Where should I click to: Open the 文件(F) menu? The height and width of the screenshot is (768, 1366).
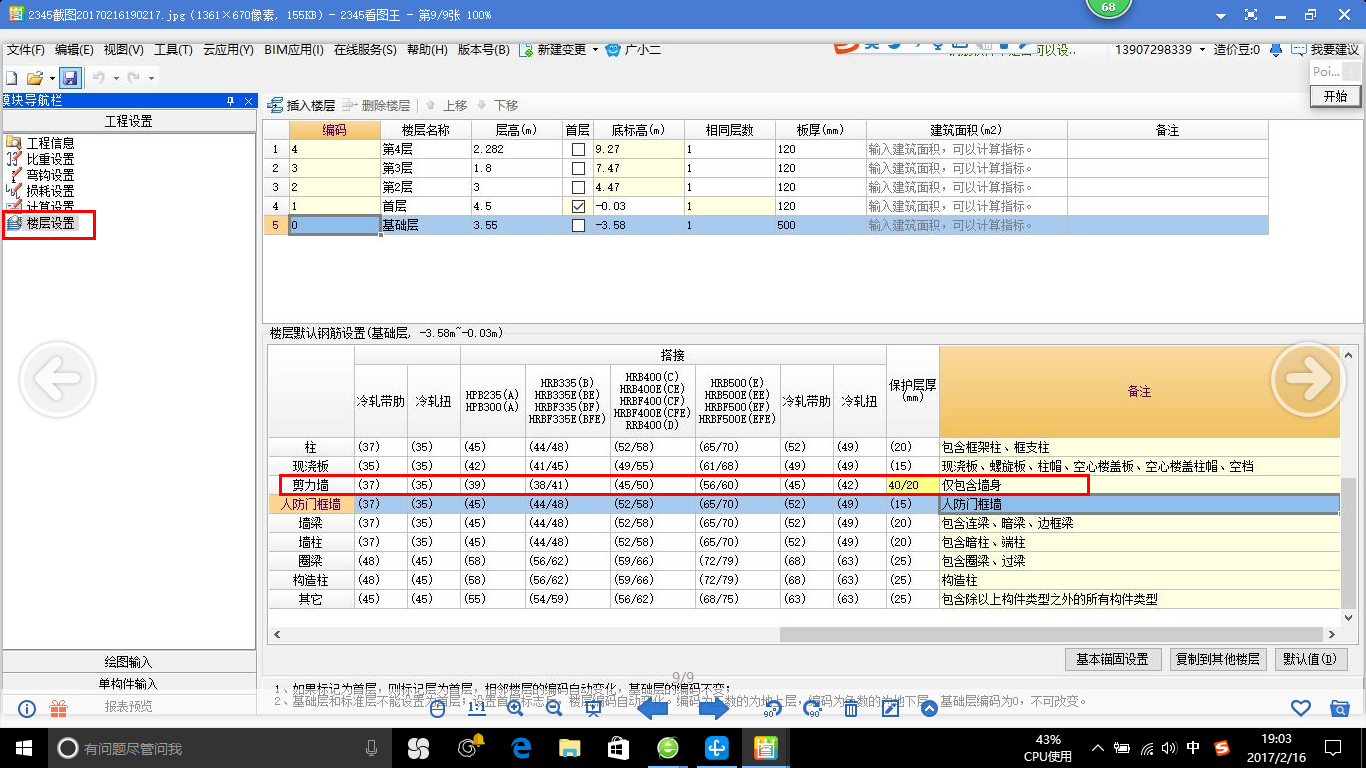(25, 50)
